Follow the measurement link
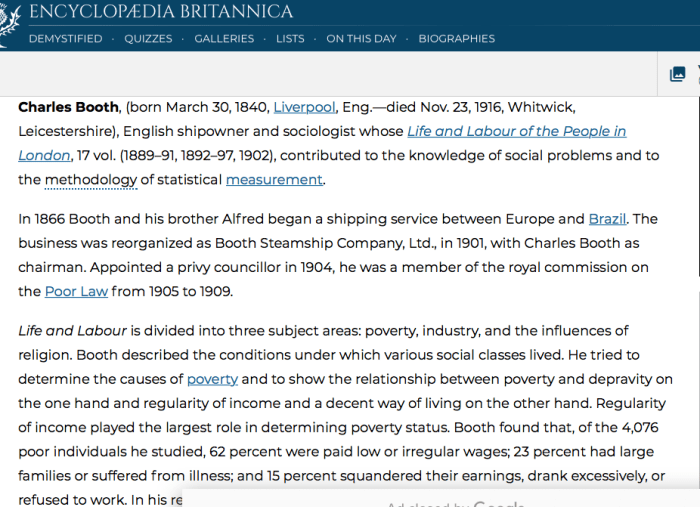This screenshot has height=507, width=700. tap(274, 180)
